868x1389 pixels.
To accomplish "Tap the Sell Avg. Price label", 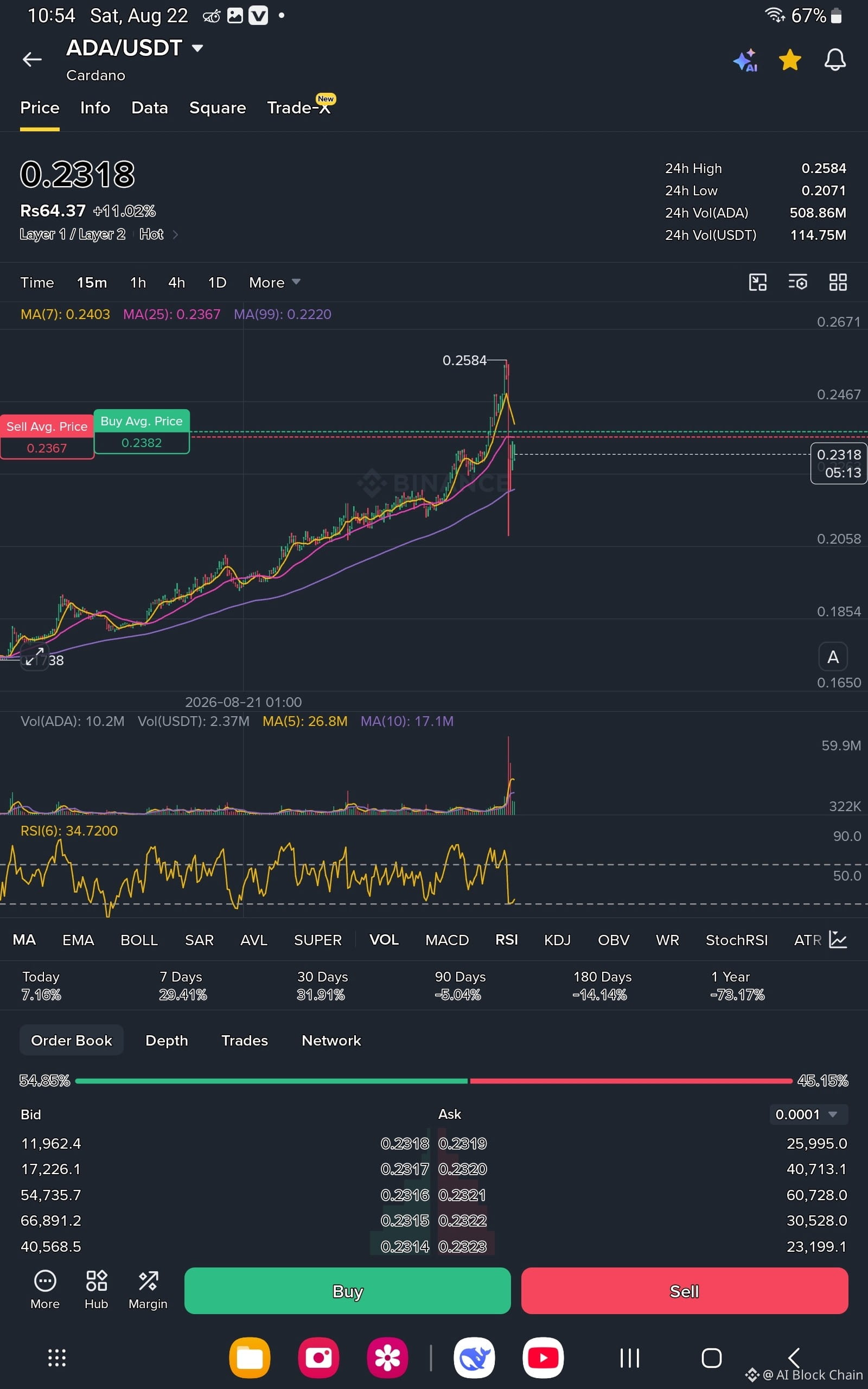I will pyautogui.click(x=47, y=437).
